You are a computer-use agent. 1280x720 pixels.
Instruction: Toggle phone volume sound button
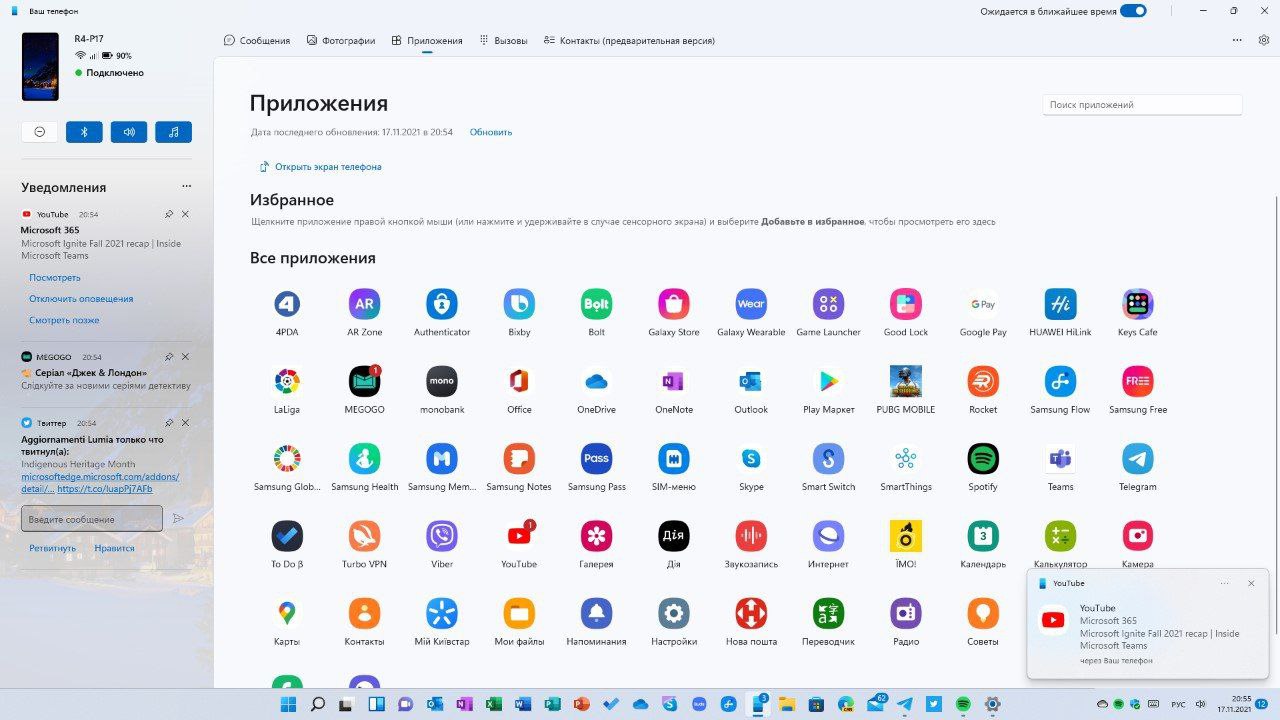point(129,132)
